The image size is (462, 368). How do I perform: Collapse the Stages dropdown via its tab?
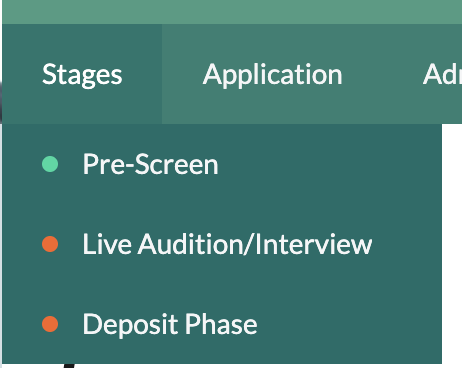82,74
